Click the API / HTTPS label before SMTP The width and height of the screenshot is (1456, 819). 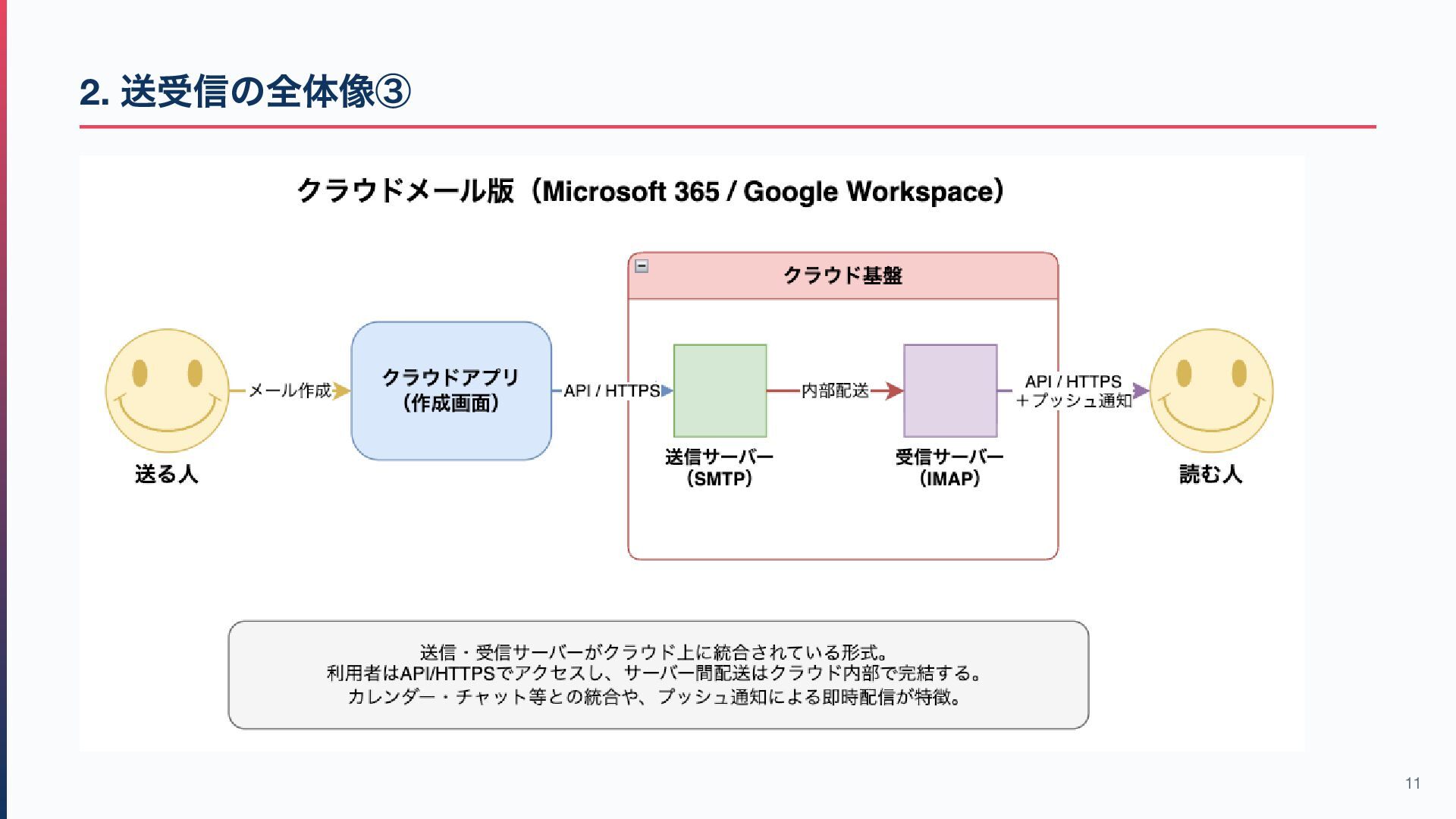[611, 391]
